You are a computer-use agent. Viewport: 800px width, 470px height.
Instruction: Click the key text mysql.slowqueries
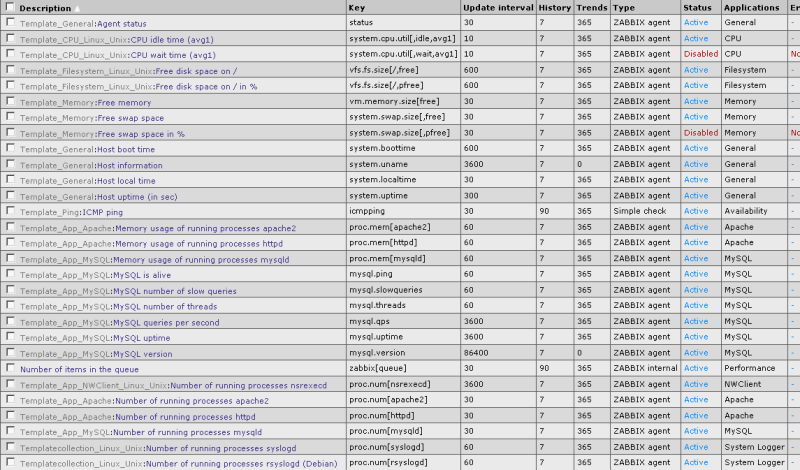coord(386,289)
